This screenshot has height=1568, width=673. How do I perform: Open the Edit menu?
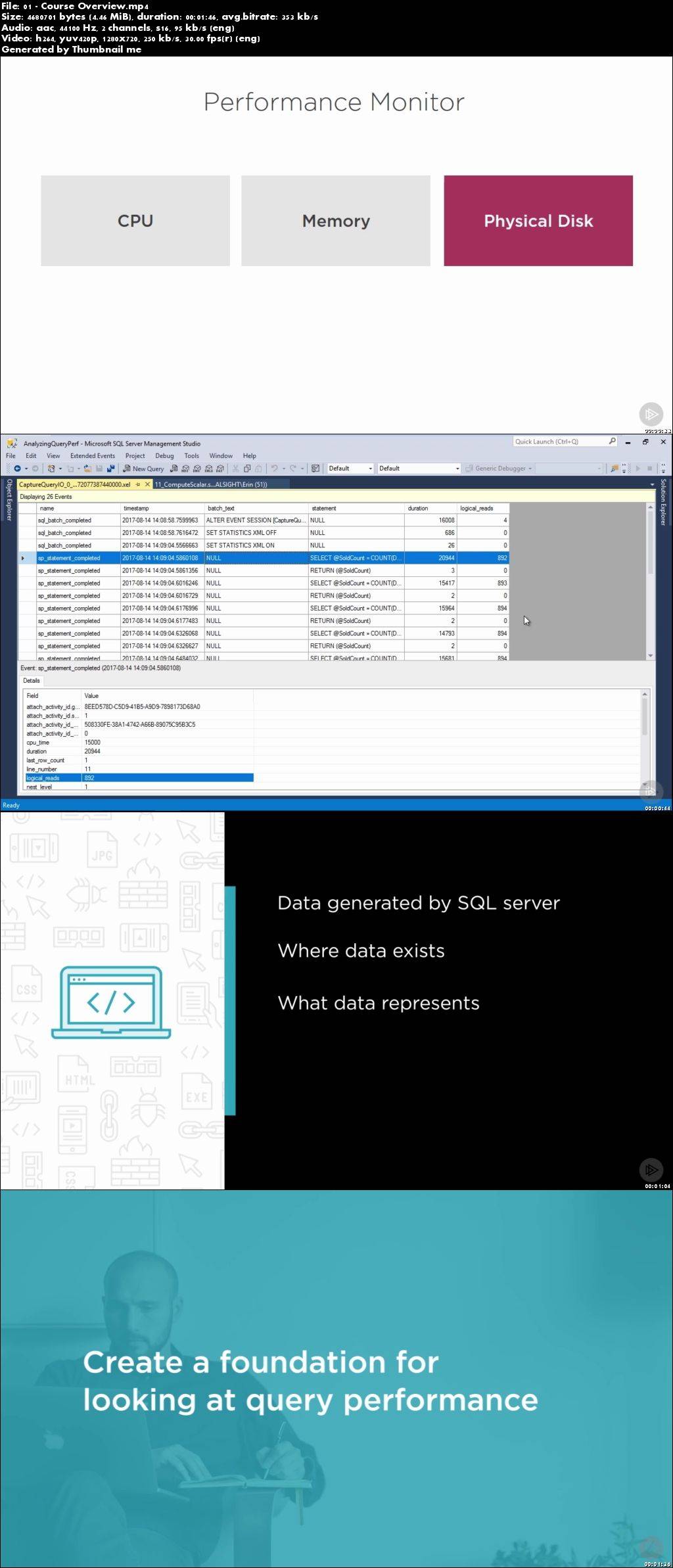(31, 455)
